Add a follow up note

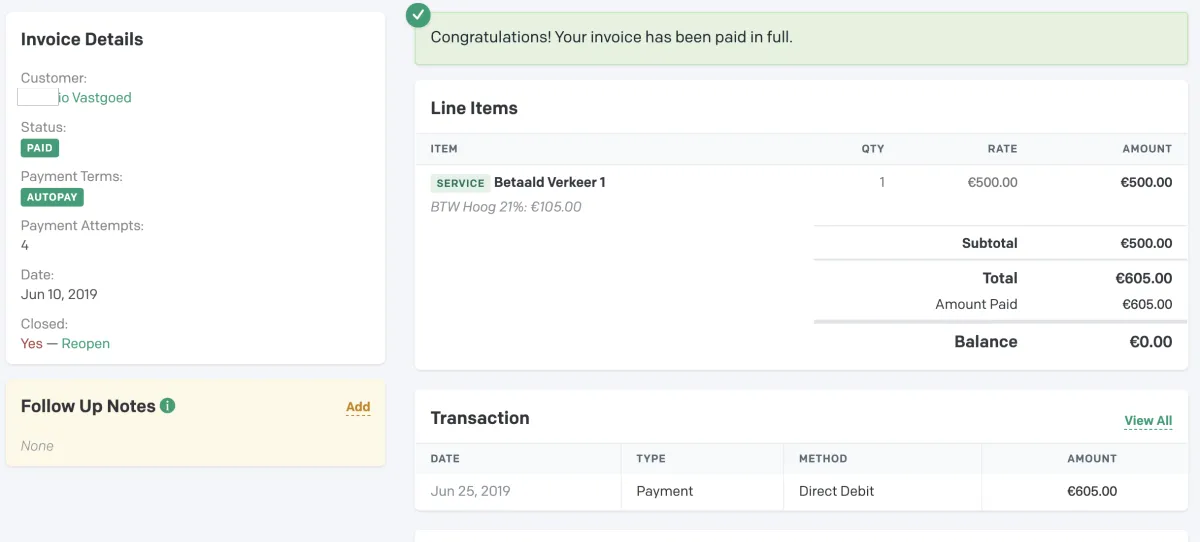[x=358, y=407]
